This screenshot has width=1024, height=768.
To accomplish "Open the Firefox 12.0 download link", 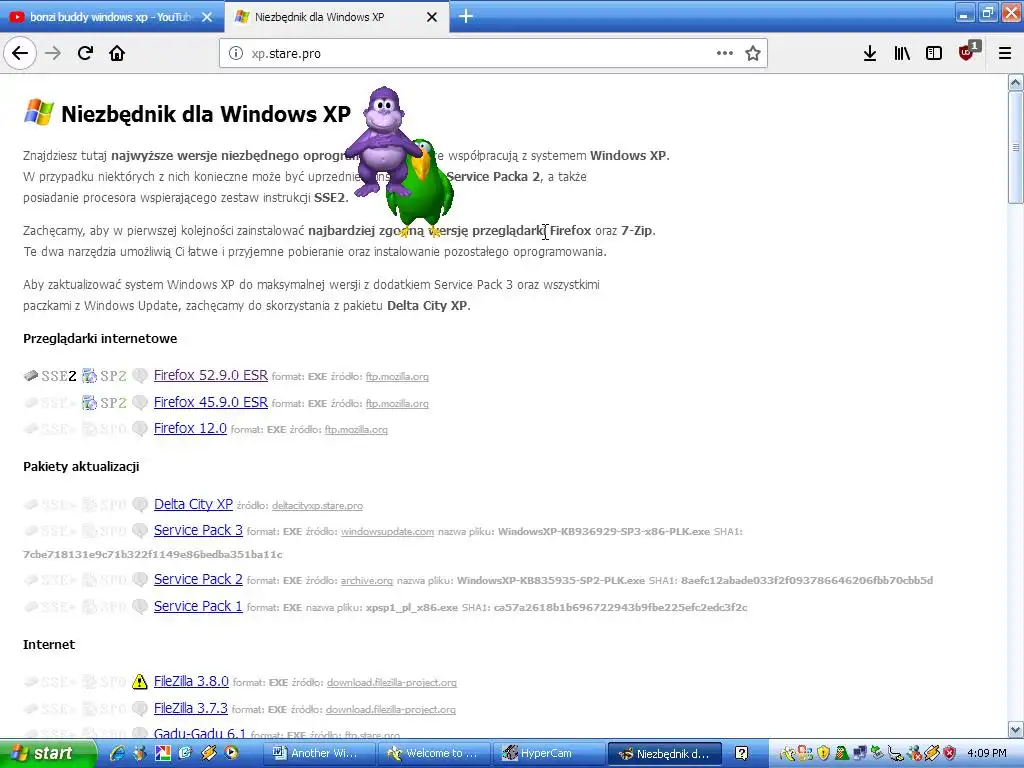I will (190, 428).
